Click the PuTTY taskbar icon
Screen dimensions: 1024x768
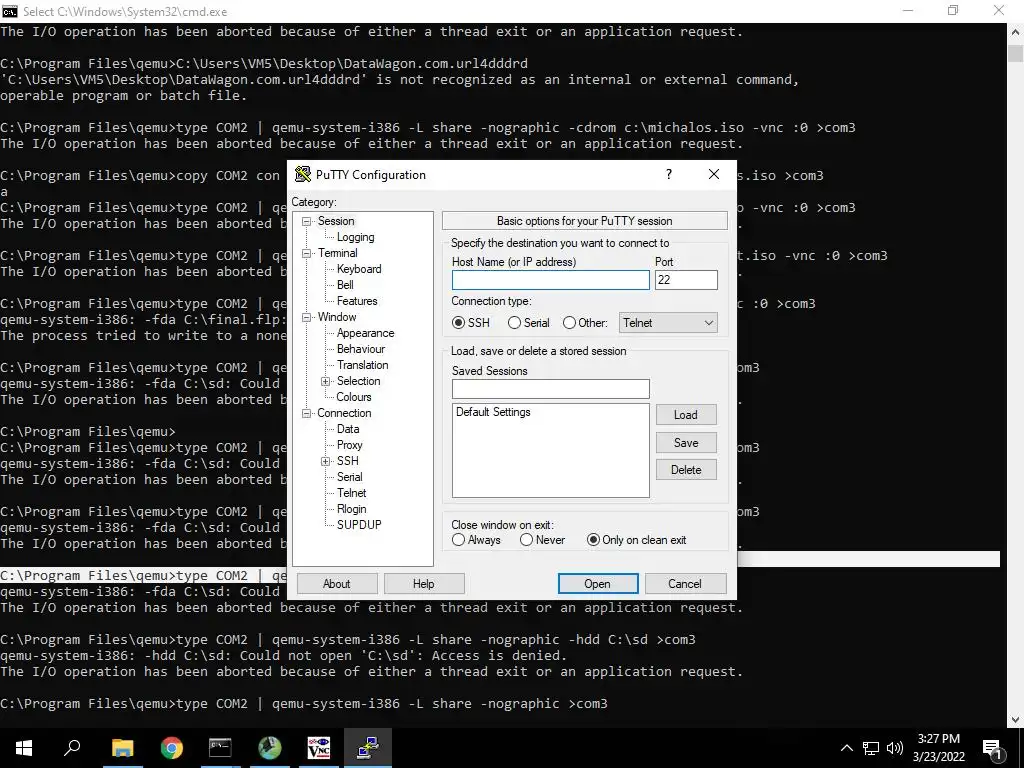tap(368, 748)
